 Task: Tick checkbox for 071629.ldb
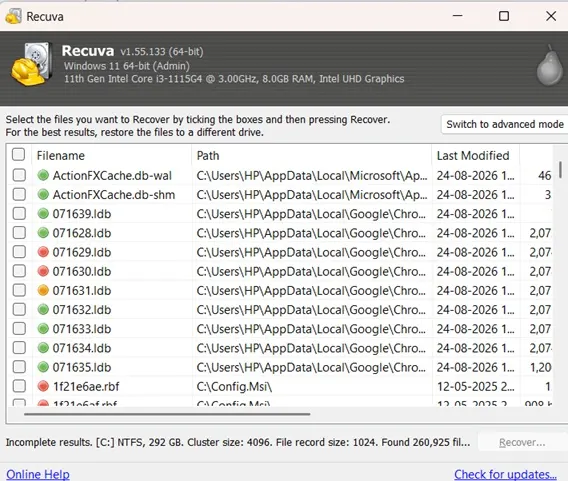(x=19, y=252)
